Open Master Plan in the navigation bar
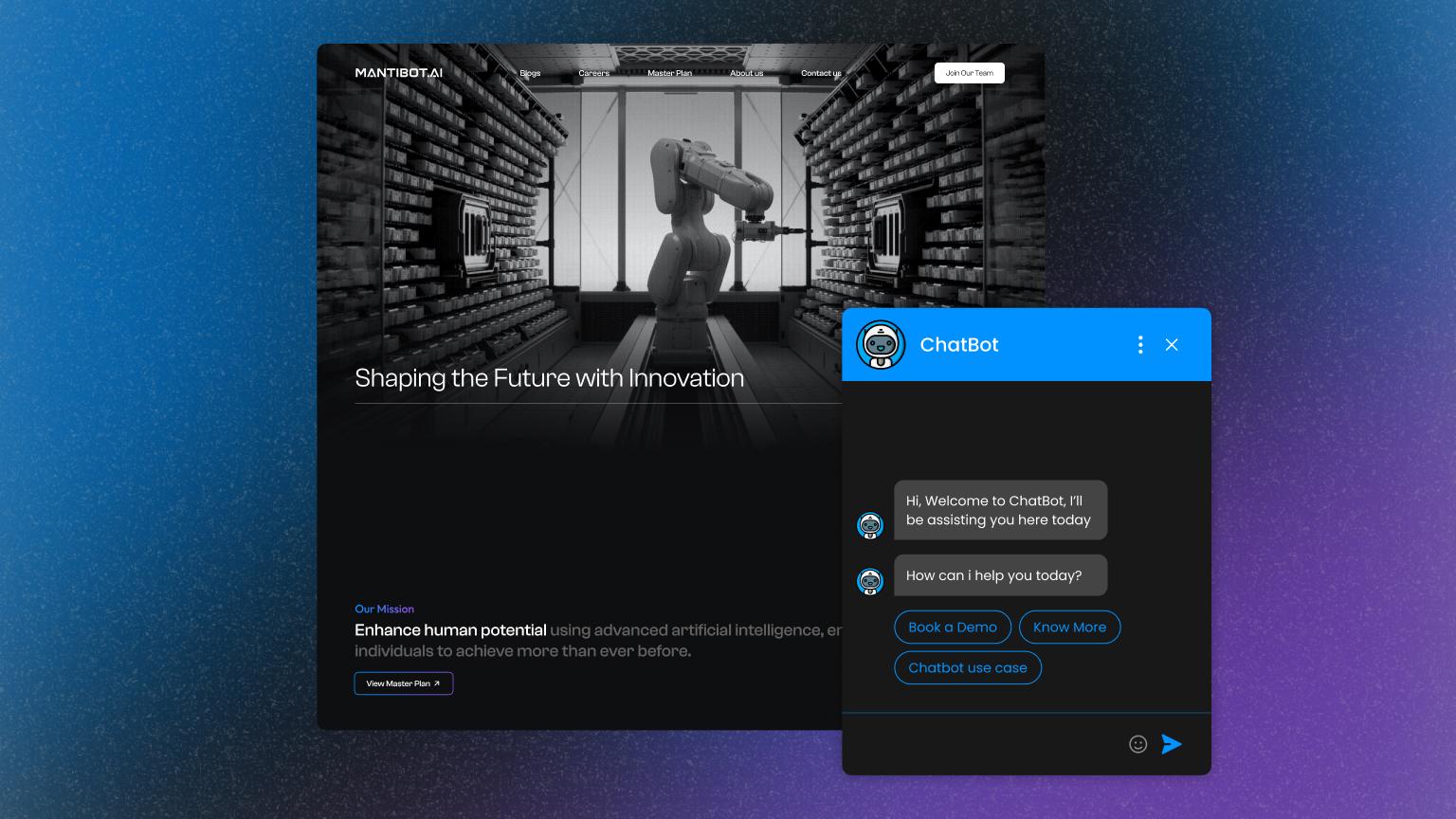Screen dimensions: 1456x819 coord(669,73)
